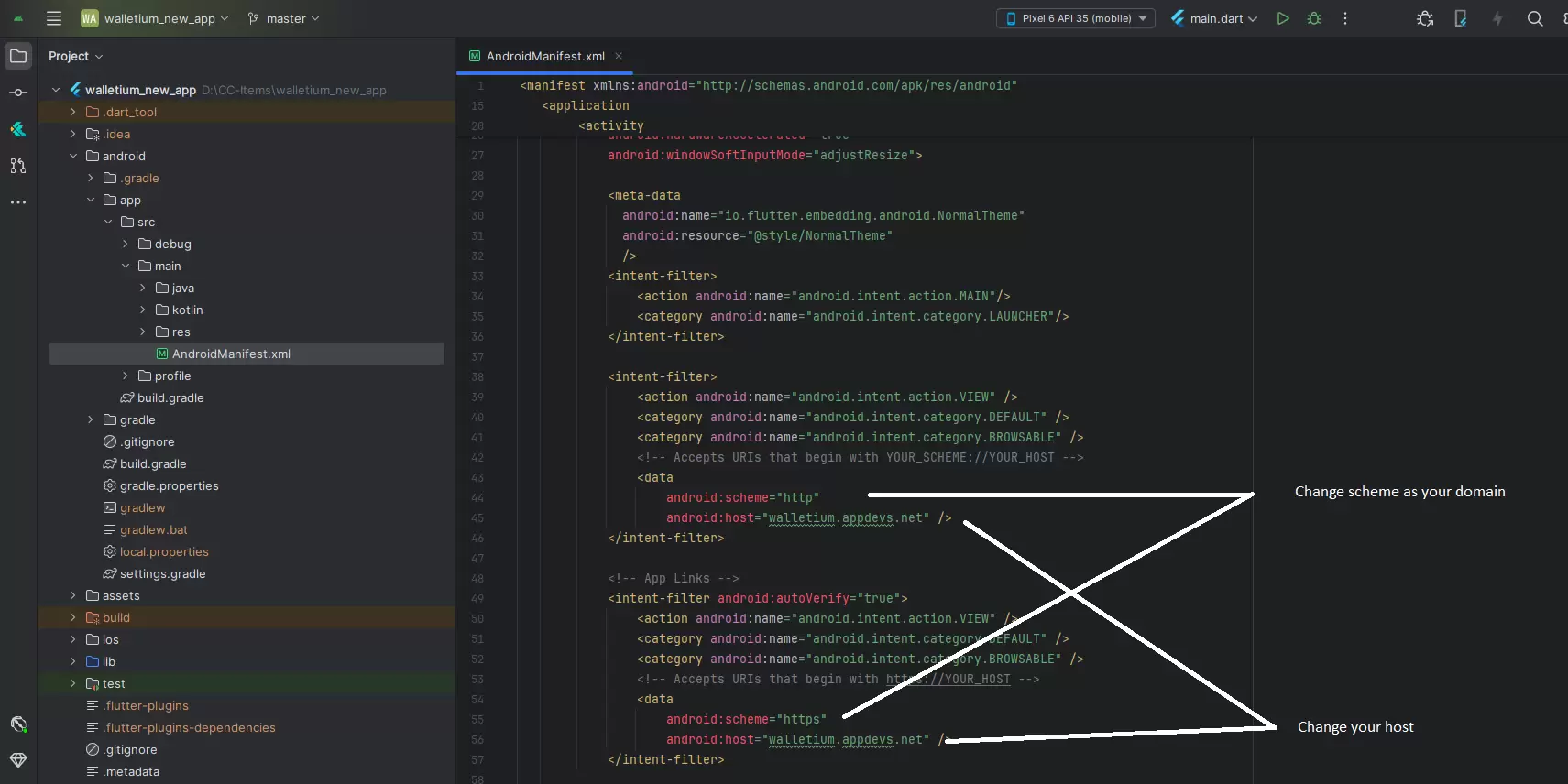Click the android:windowSoftInputMode line
1568x784 pixels.
[764, 155]
